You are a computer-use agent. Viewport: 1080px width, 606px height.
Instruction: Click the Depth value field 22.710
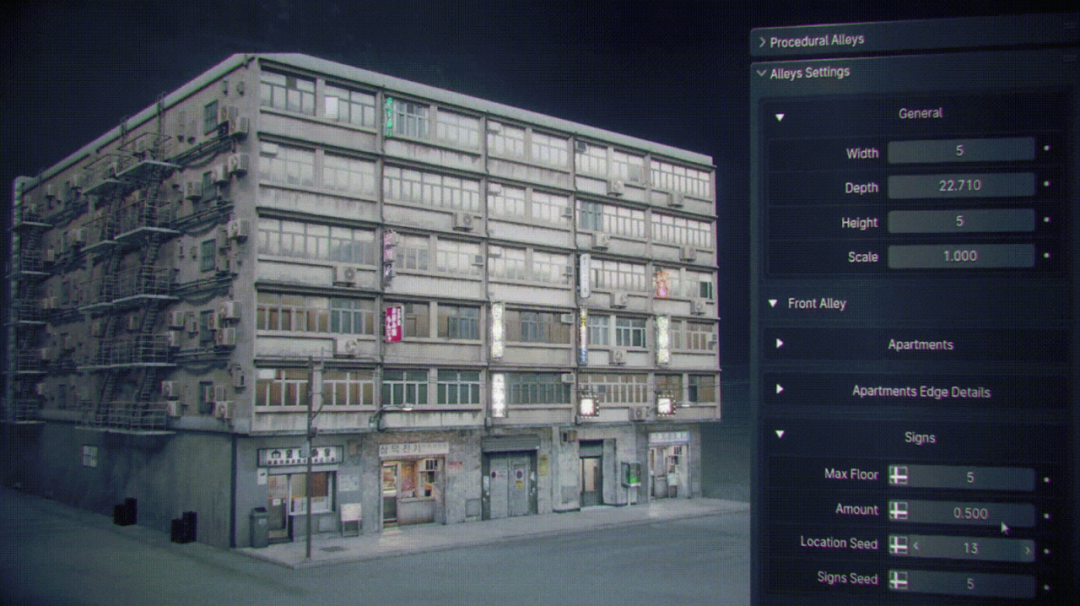point(961,185)
